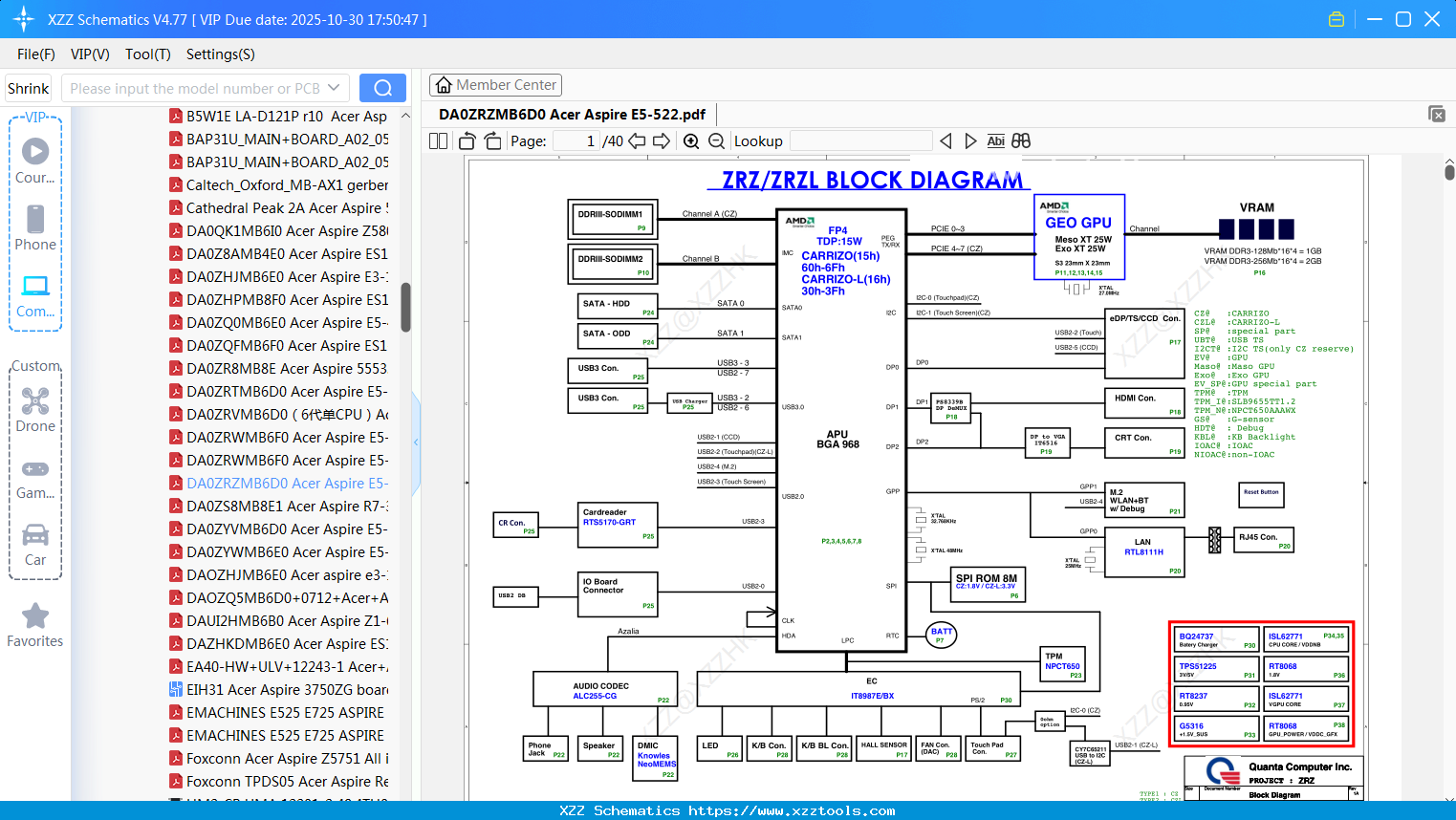Click the file list scroll-up arrow
1456x820 pixels.
click(x=405, y=116)
